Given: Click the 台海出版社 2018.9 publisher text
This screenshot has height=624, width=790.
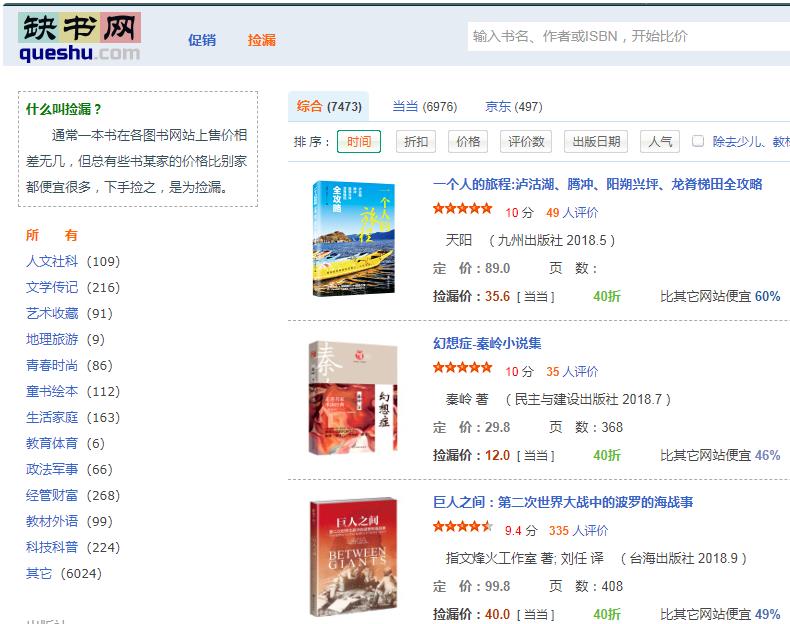Looking at the screenshot, I should (x=684, y=558).
